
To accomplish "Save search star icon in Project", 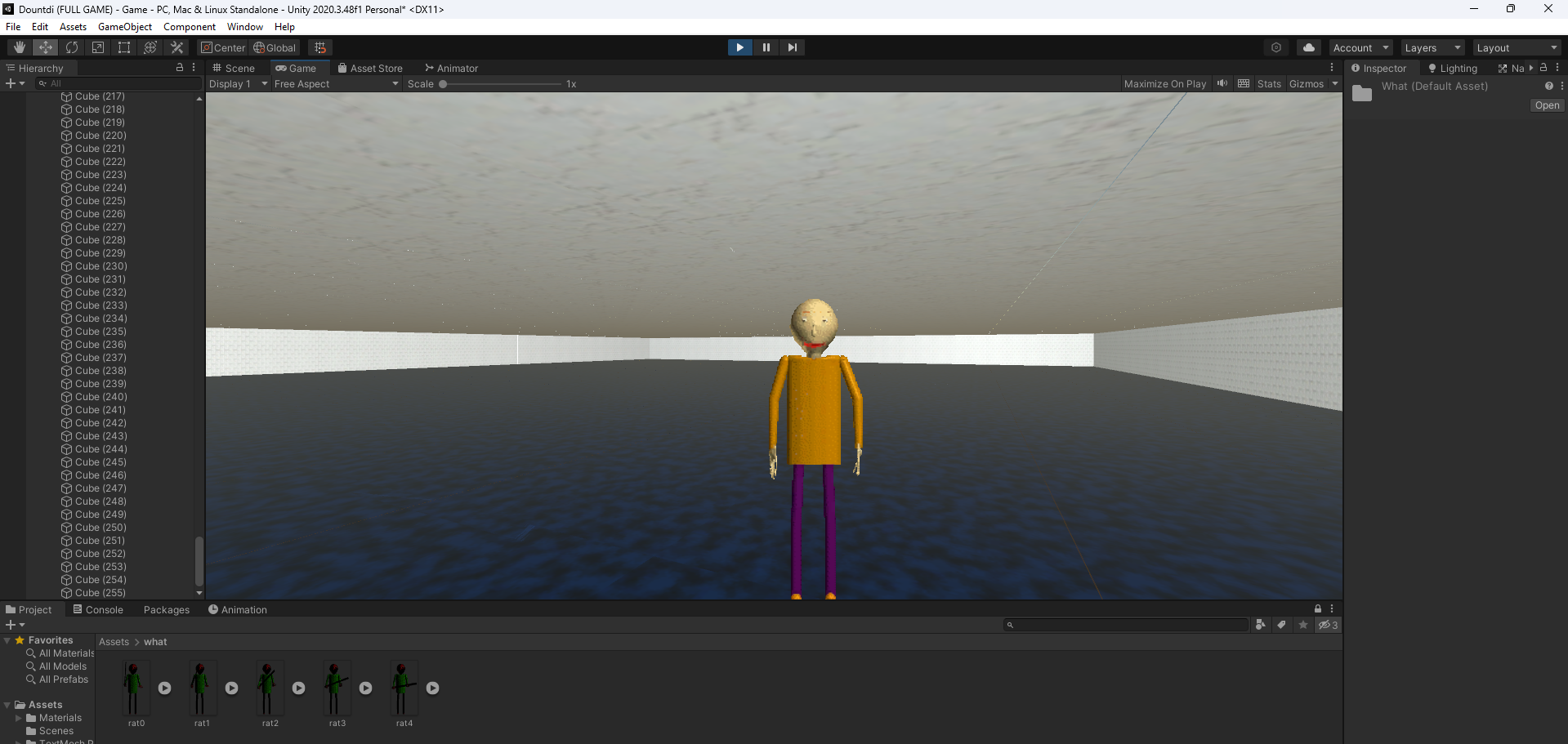I will (x=1303, y=625).
